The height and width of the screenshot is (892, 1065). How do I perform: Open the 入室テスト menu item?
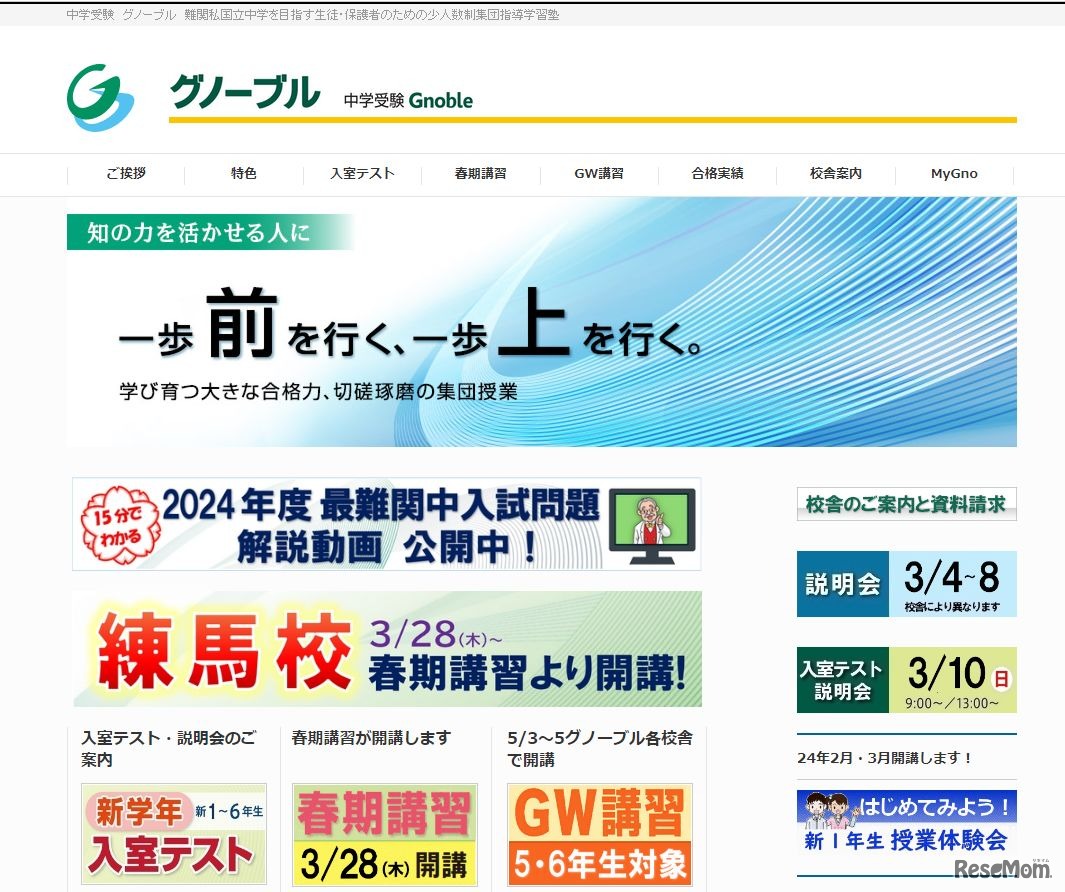coord(362,173)
